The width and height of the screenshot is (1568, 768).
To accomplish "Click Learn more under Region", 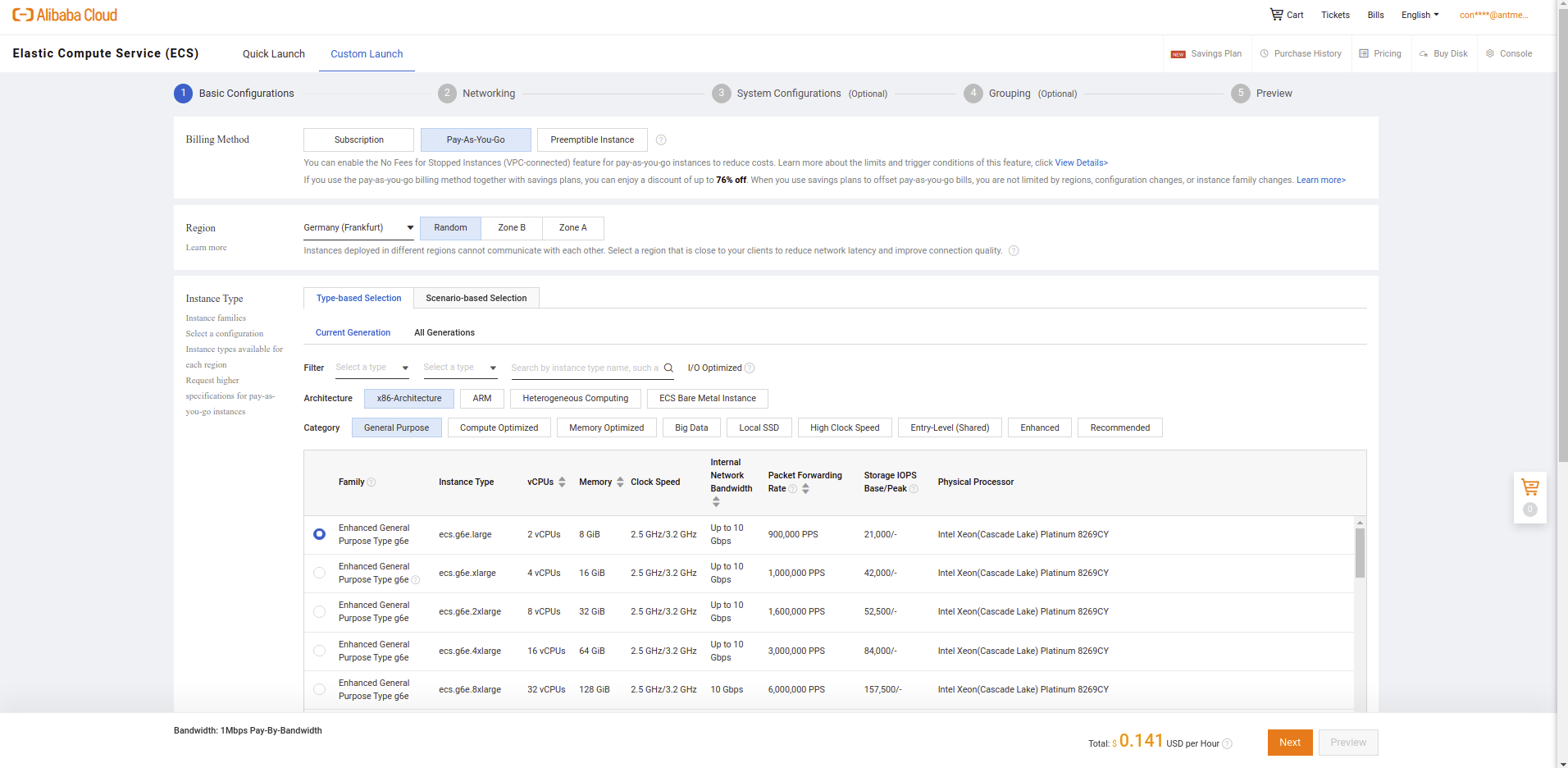I will click(206, 247).
